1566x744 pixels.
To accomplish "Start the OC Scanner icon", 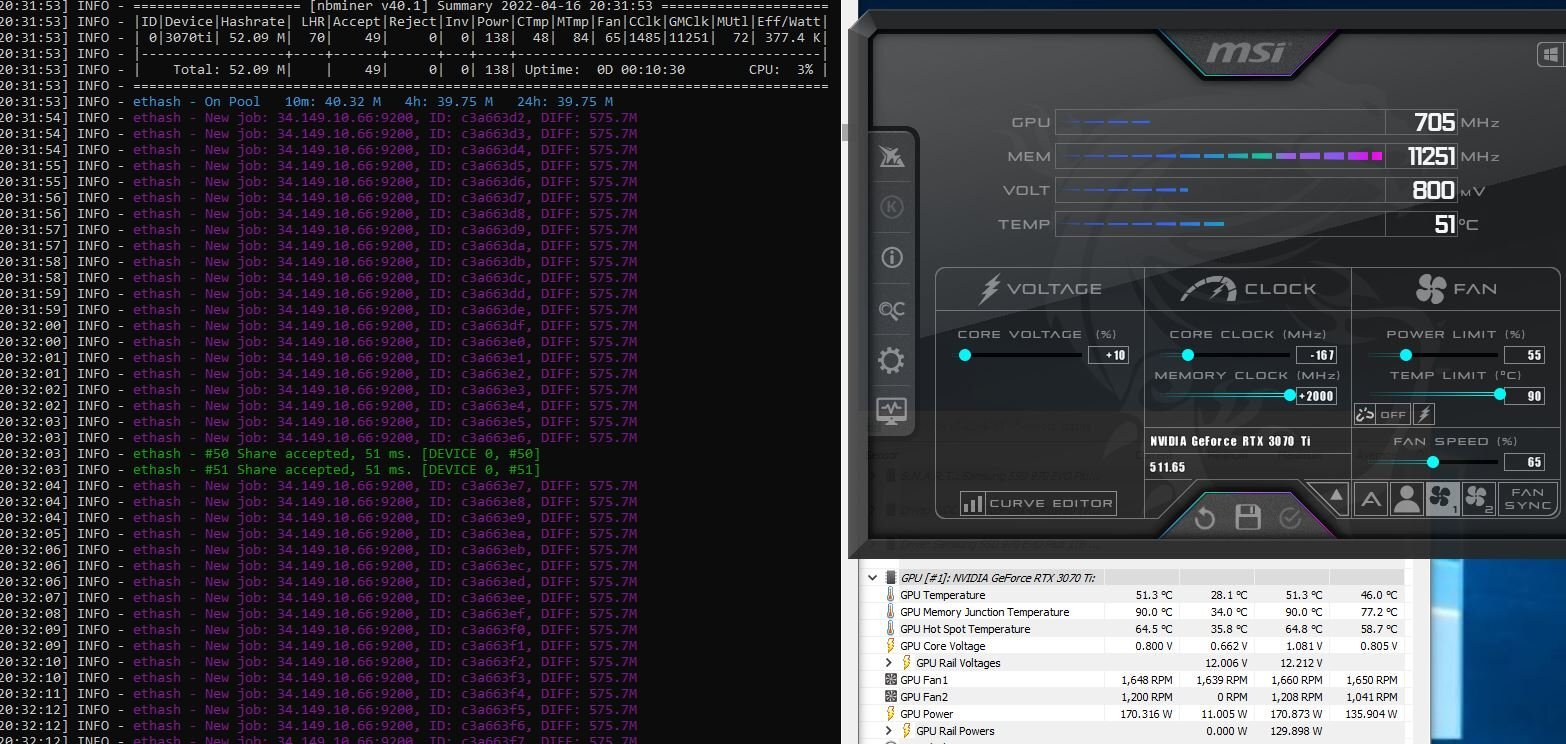I will [x=891, y=310].
